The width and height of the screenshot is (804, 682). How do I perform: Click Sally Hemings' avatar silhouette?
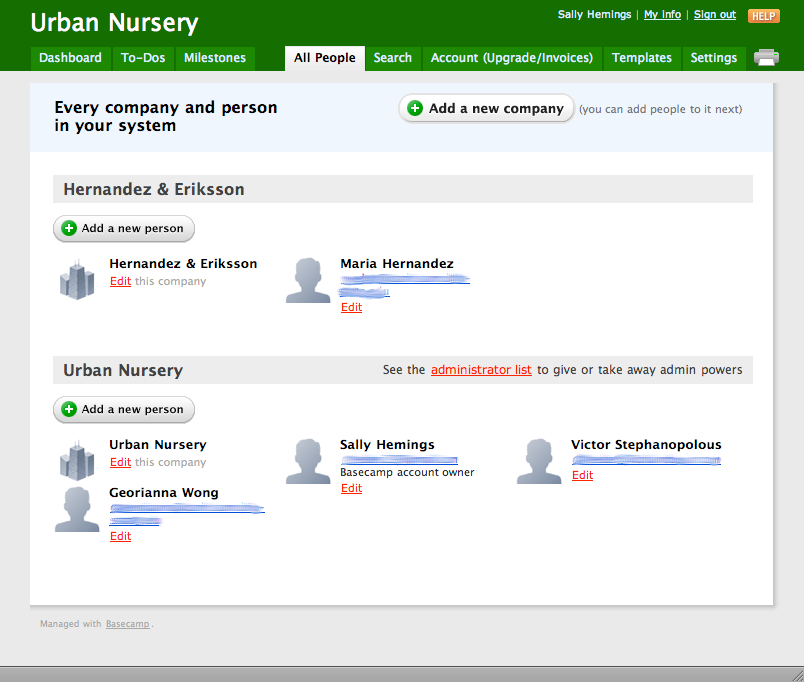308,462
